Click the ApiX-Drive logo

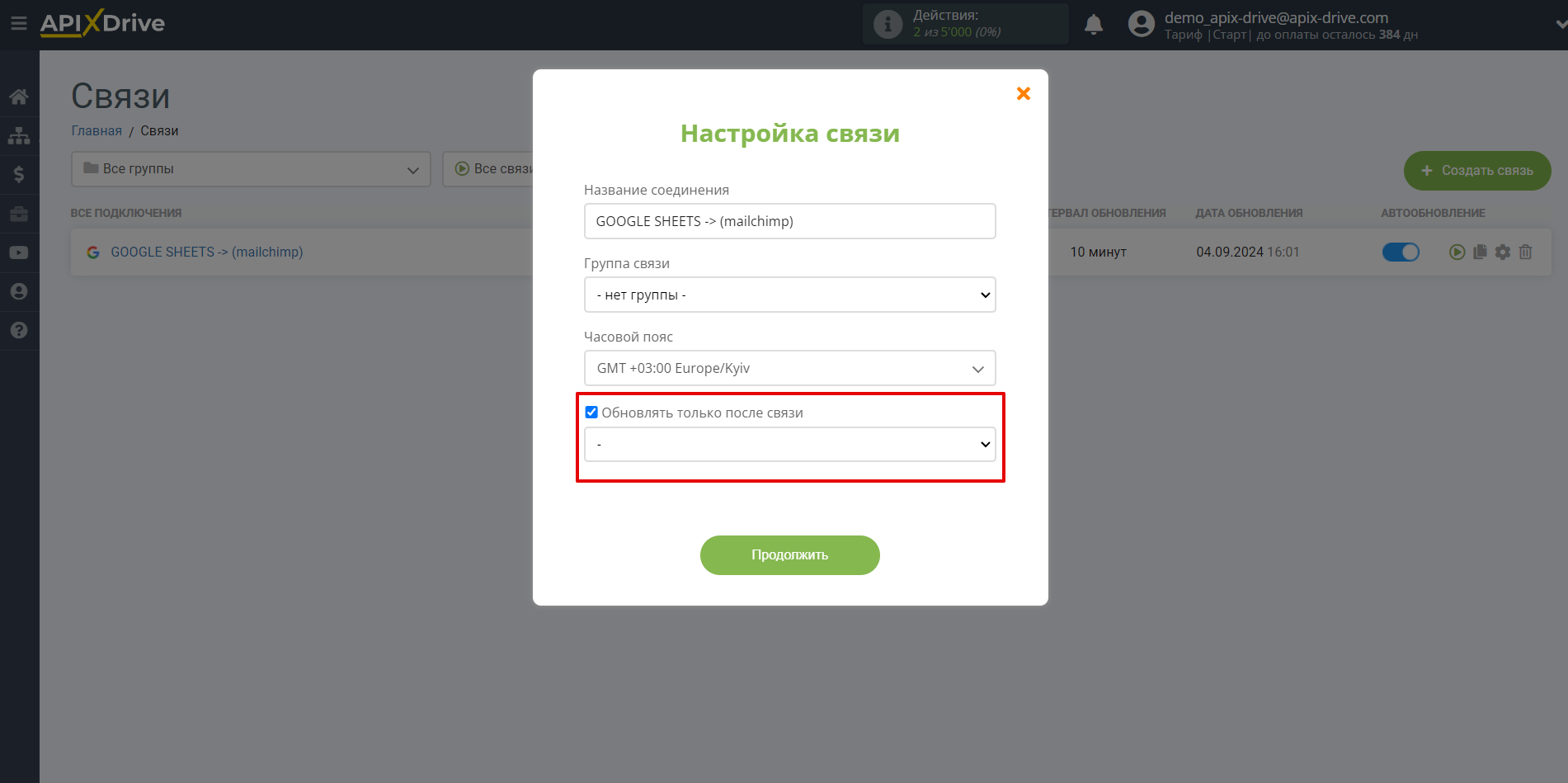tap(102, 23)
